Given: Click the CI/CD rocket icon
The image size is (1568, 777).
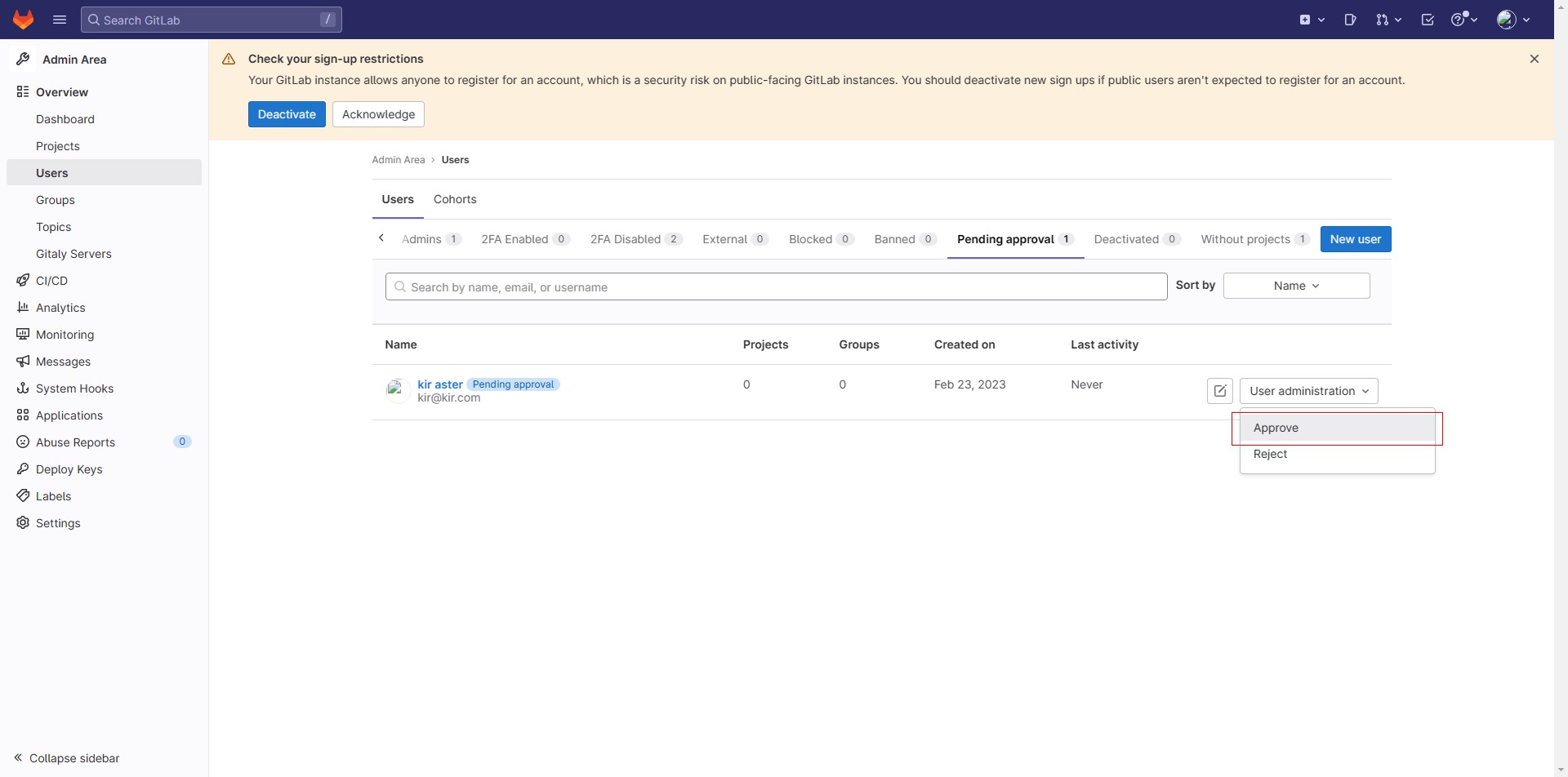Looking at the screenshot, I should click(x=23, y=281).
